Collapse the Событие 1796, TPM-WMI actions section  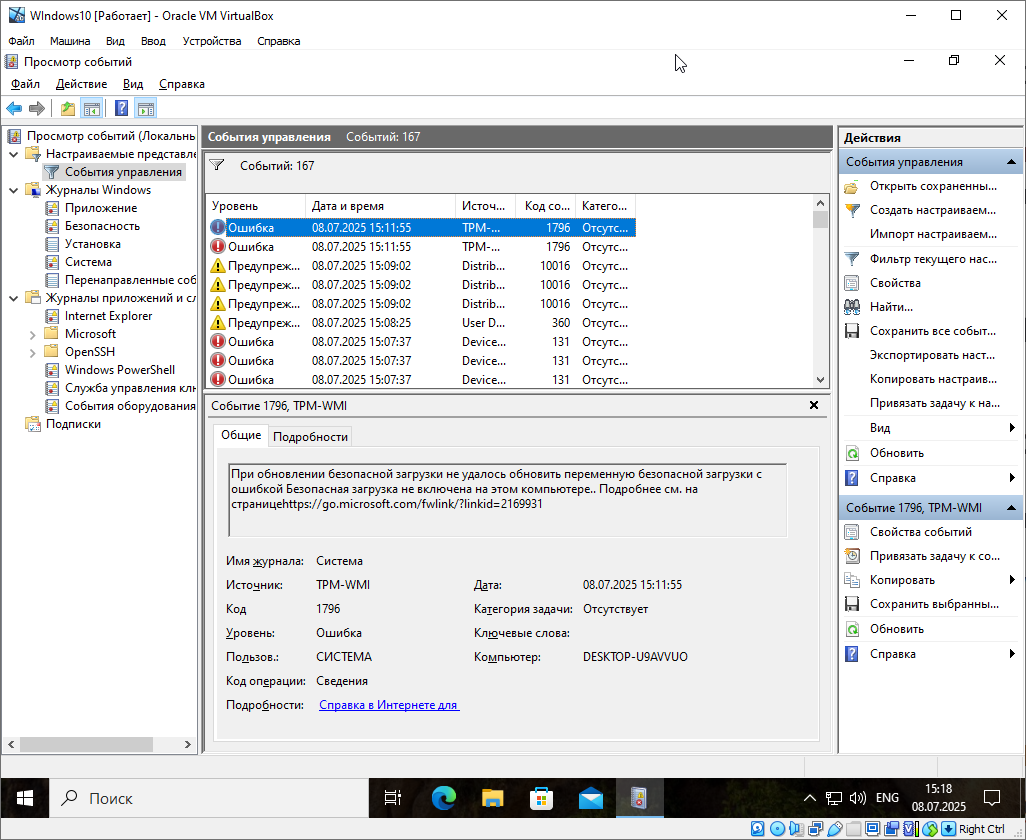[x=1011, y=508]
